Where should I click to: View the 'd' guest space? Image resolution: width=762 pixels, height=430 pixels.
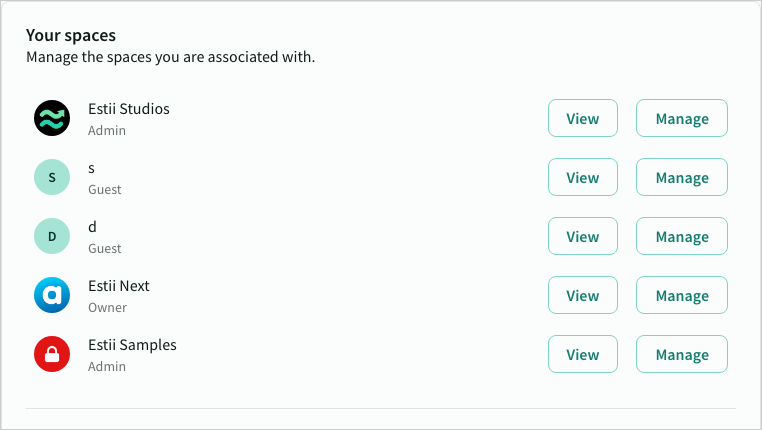[x=582, y=237]
